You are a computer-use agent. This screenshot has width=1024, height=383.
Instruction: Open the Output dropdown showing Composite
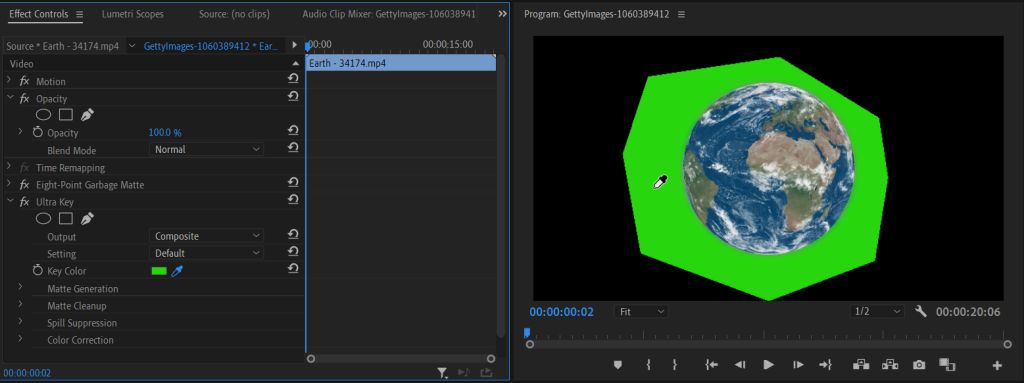coord(207,236)
